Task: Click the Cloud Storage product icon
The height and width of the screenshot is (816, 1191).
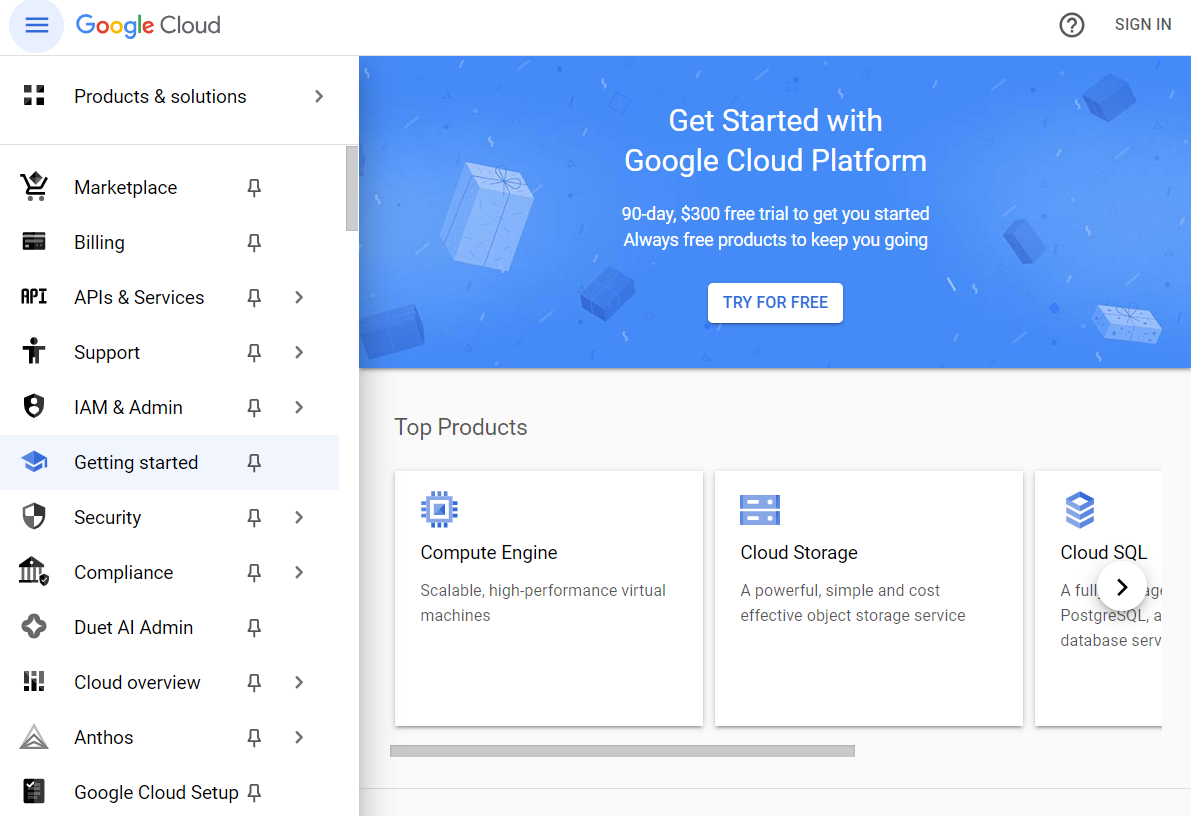Action: (760, 509)
